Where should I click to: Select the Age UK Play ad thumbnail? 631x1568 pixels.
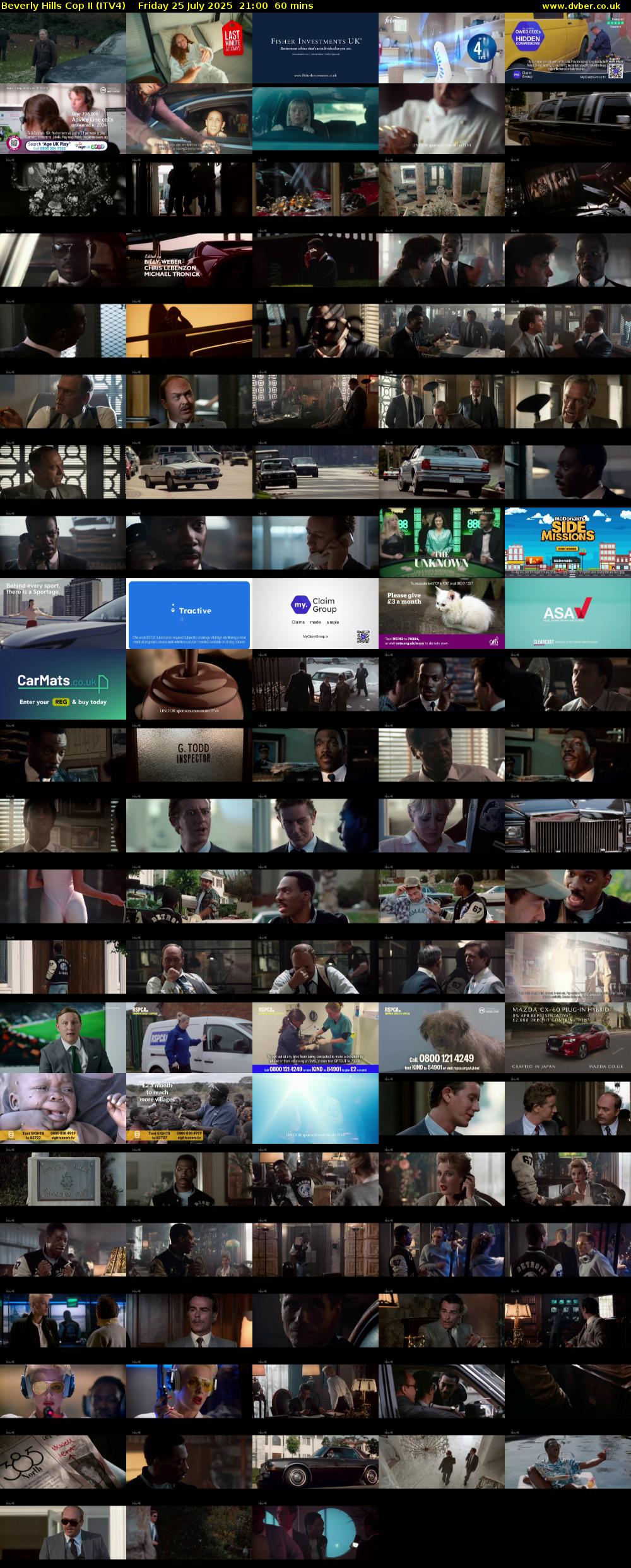coord(63,119)
